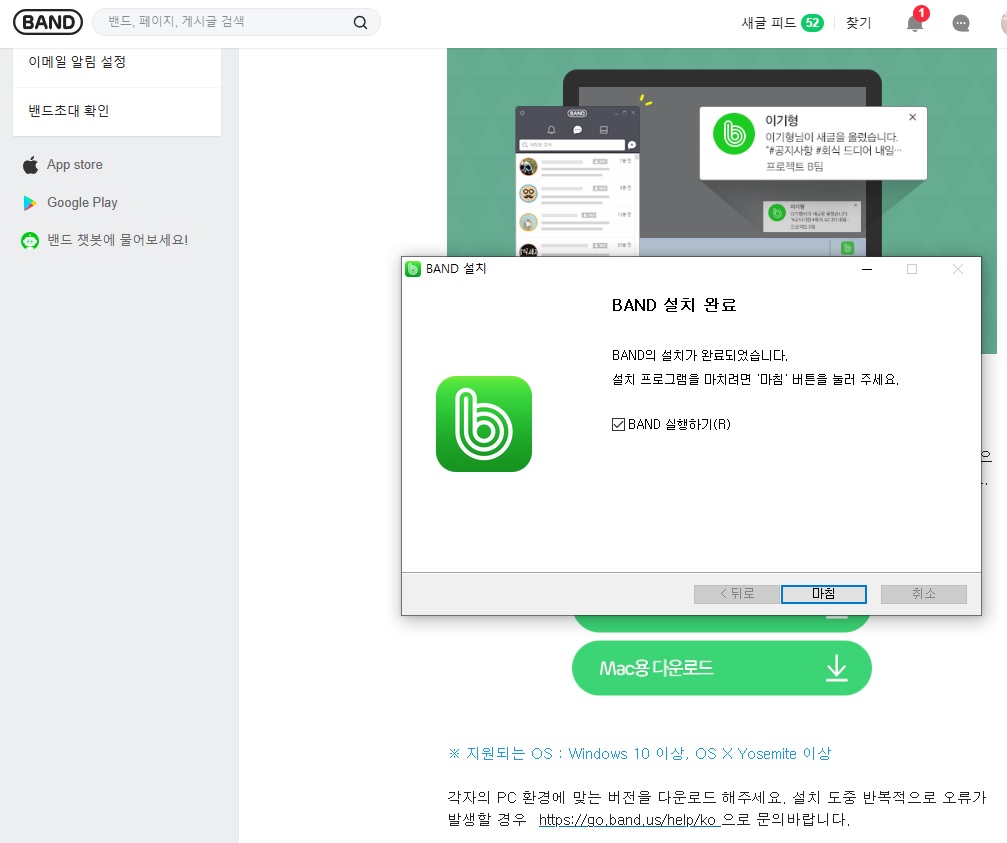Click the BAND 설치 완료 heading

click(x=674, y=305)
